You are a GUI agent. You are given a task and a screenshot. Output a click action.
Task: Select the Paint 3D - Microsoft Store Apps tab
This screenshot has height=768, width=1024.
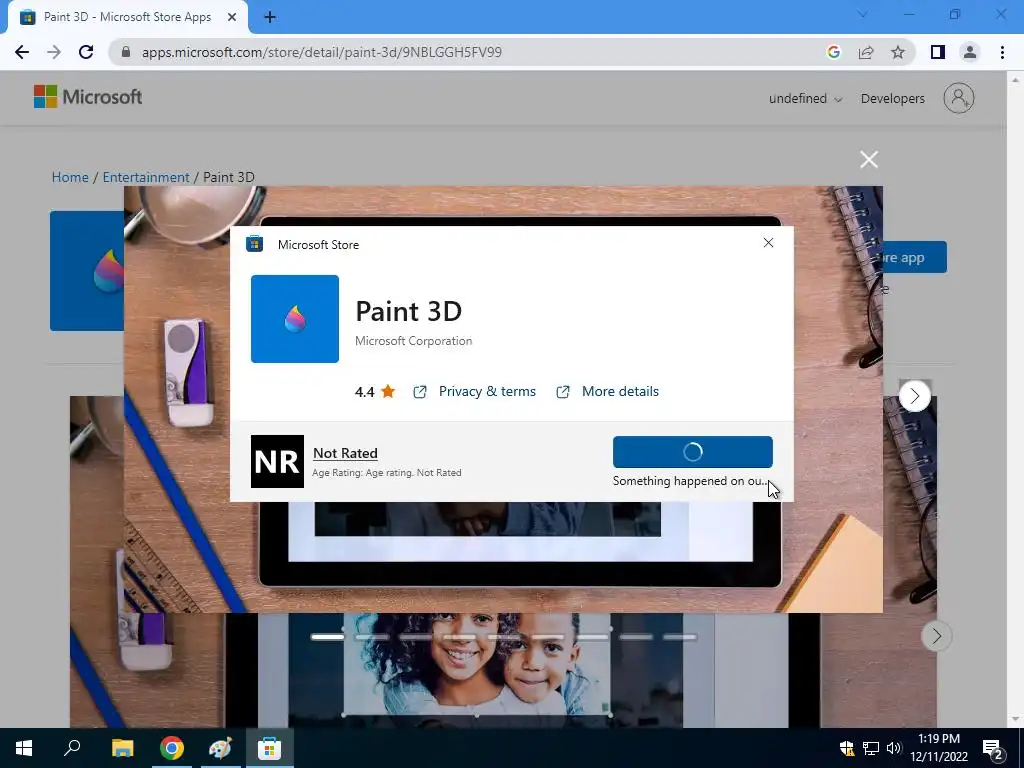127,18
